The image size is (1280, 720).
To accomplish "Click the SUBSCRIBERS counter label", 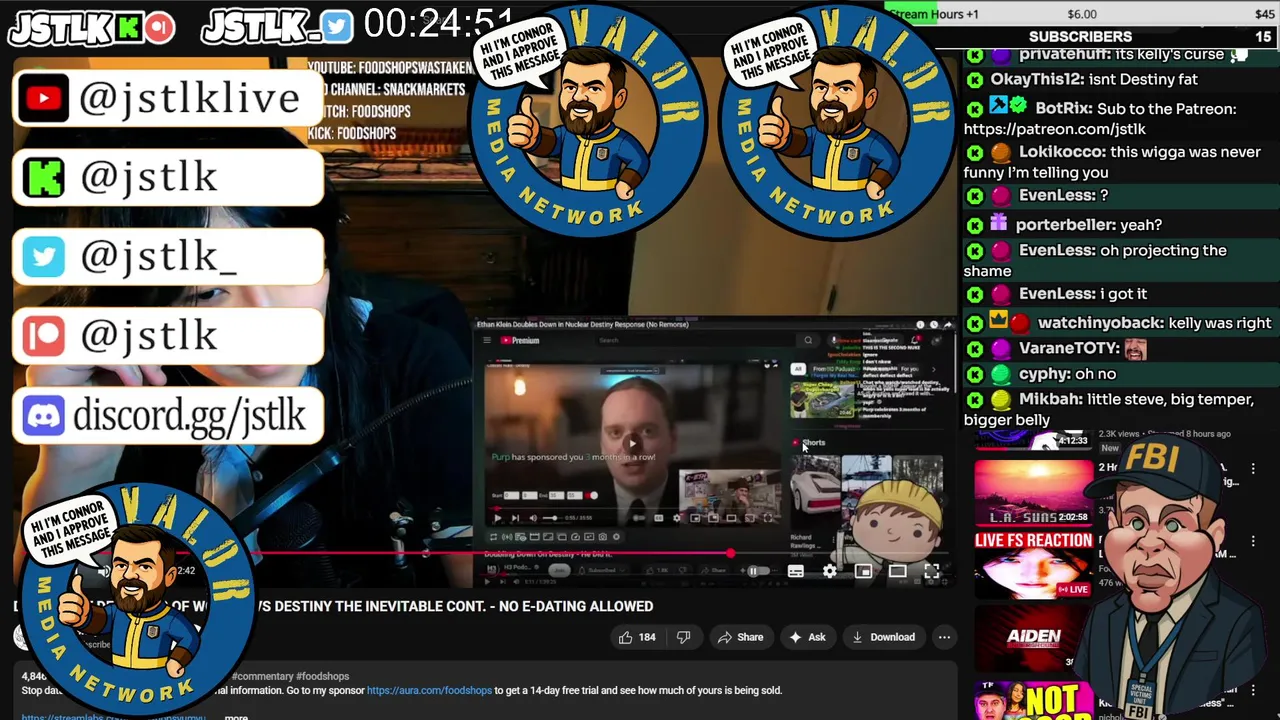I will click(1080, 36).
